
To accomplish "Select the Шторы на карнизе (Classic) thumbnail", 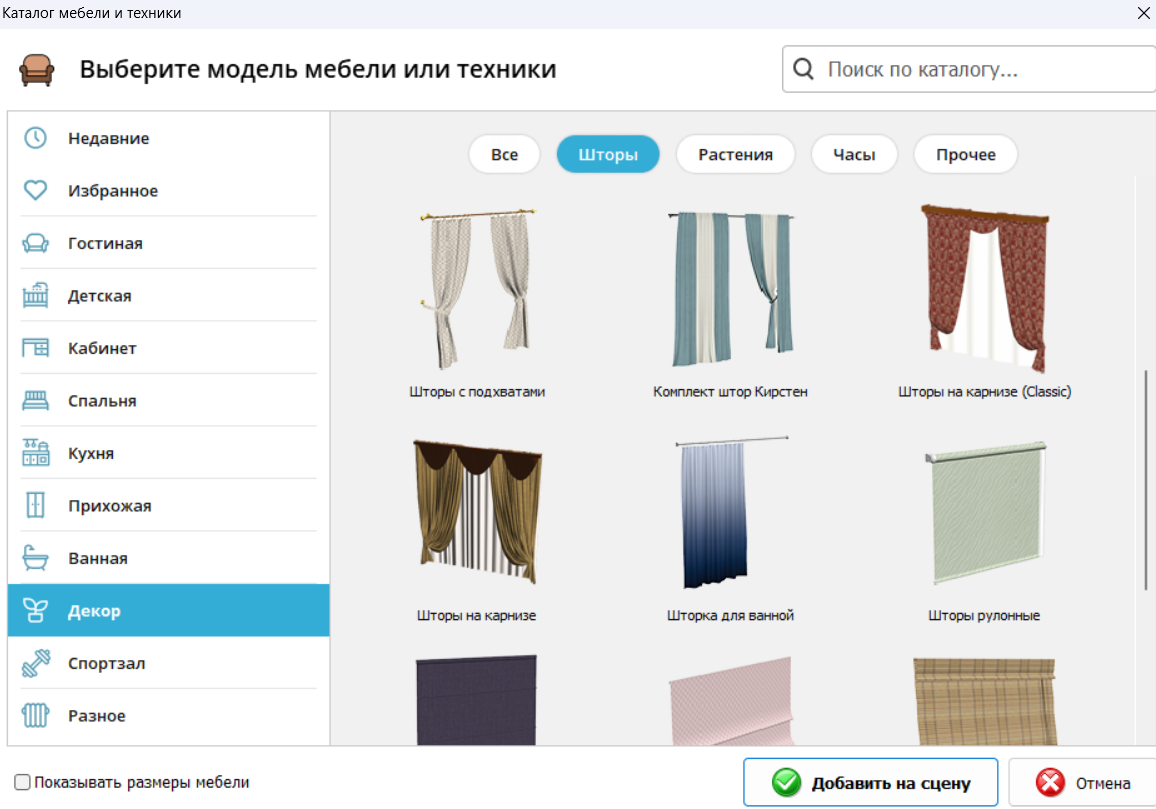I will click(x=984, y=288).
